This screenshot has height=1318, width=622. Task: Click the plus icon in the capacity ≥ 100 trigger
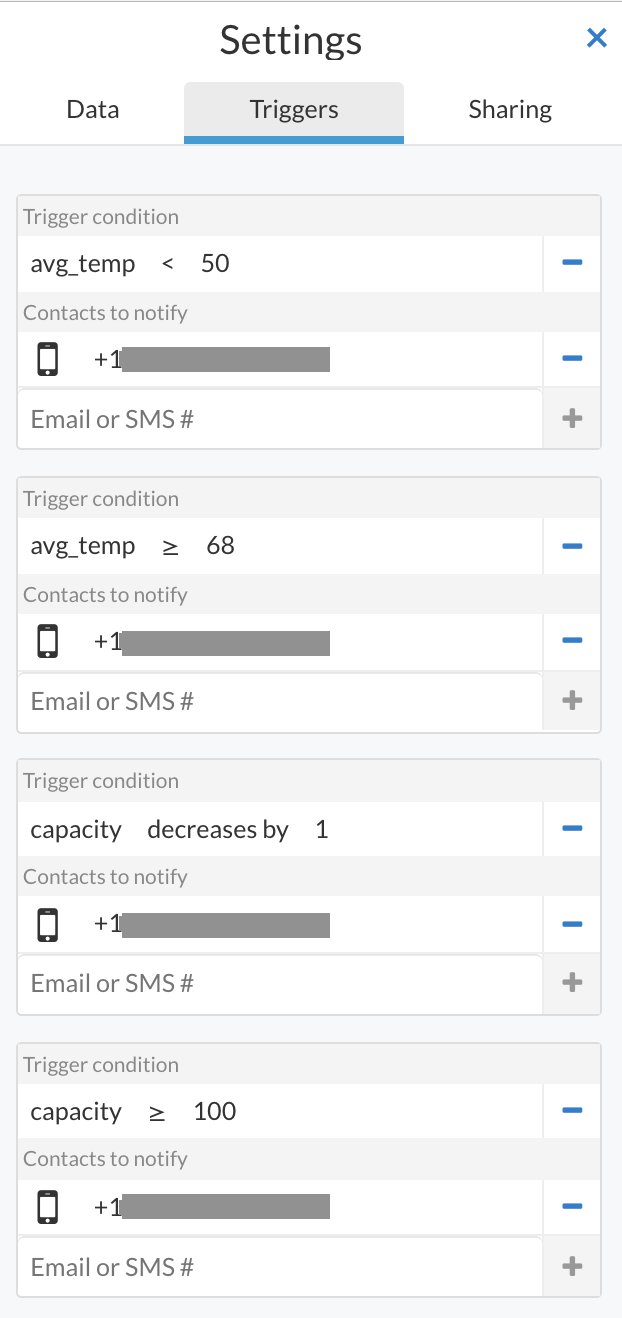coord(571,1265)
